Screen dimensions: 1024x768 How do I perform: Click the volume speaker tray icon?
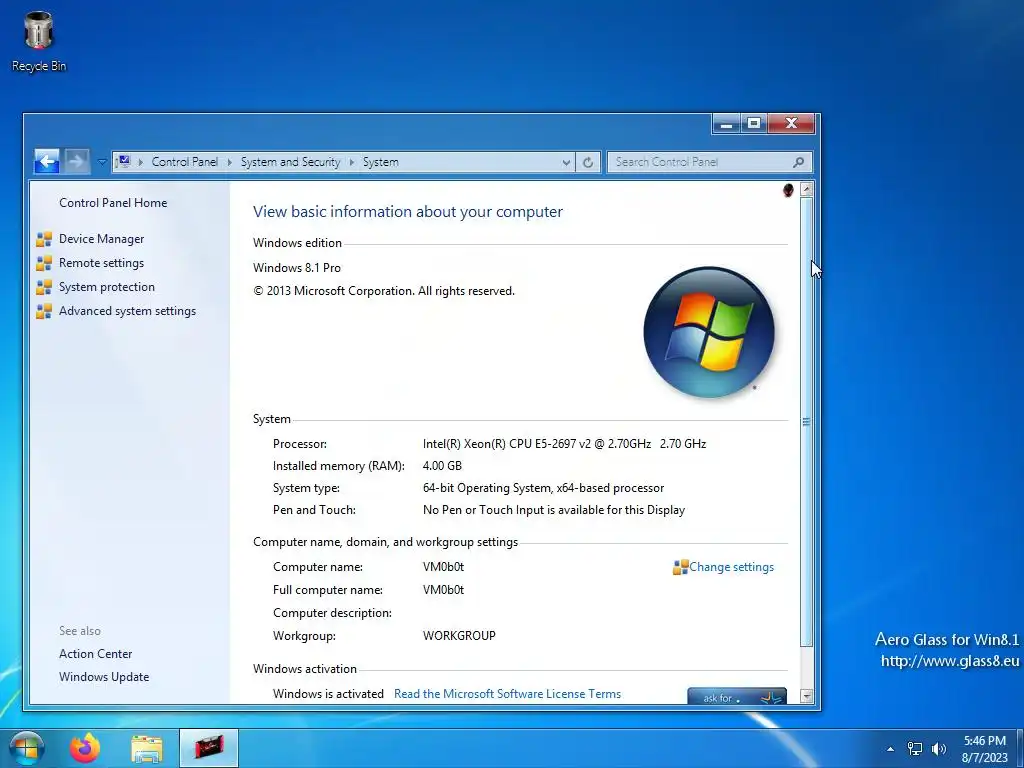[x=939, y=749]
